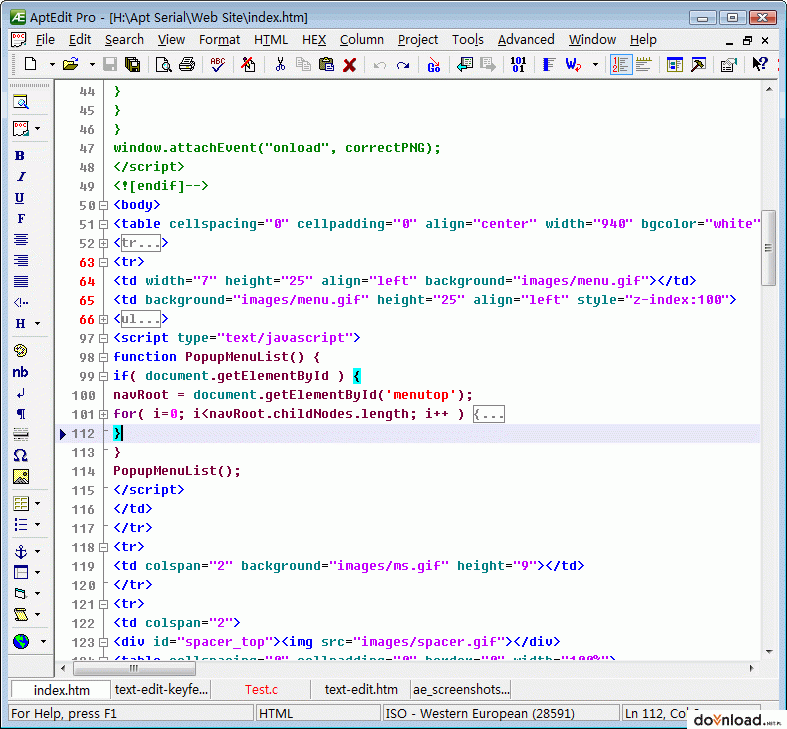
Task: Insert line break with the return arrow icon
Action: click(x=21, y=393)
